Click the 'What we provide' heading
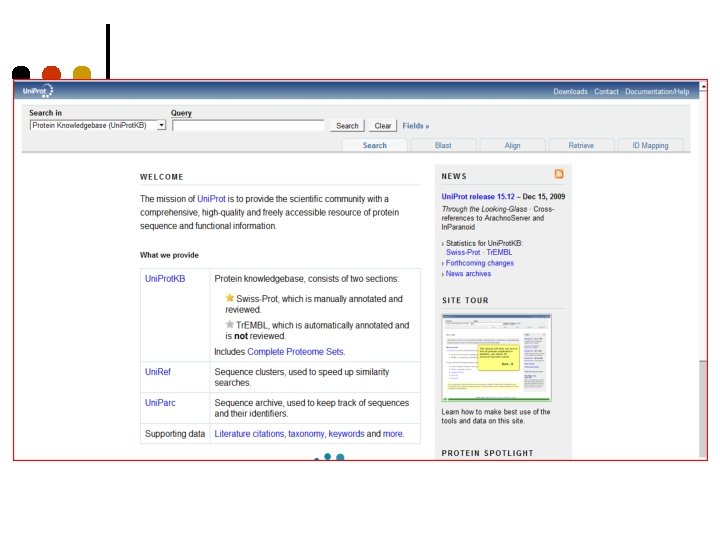 (x=169, y=255)
